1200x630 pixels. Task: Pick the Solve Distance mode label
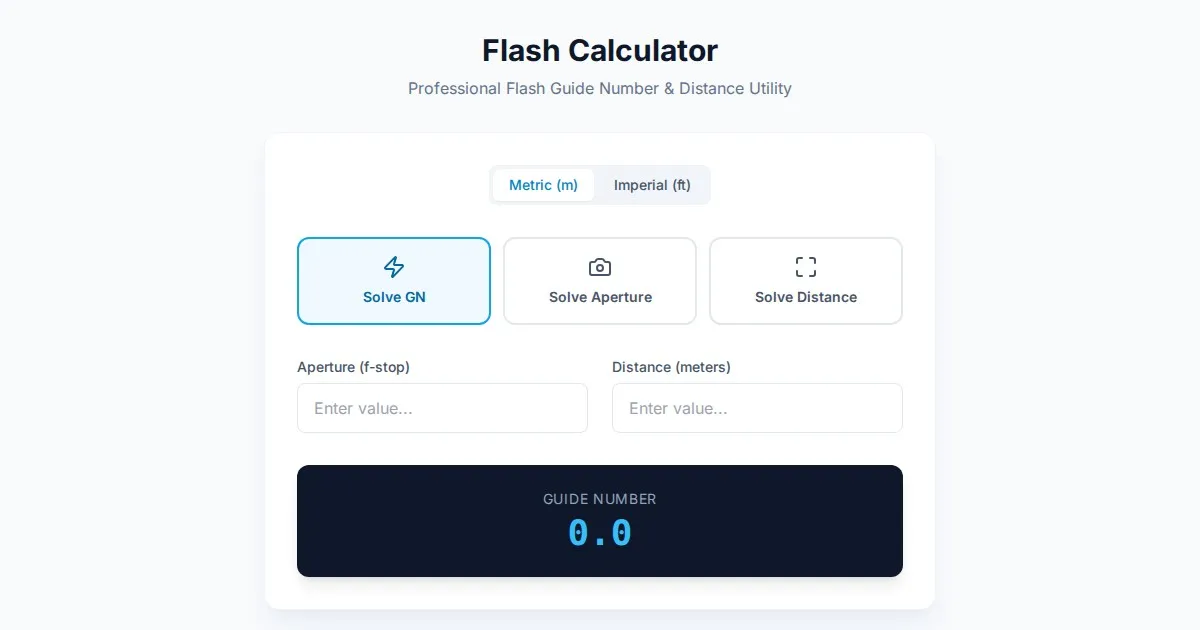coord(806,297)
